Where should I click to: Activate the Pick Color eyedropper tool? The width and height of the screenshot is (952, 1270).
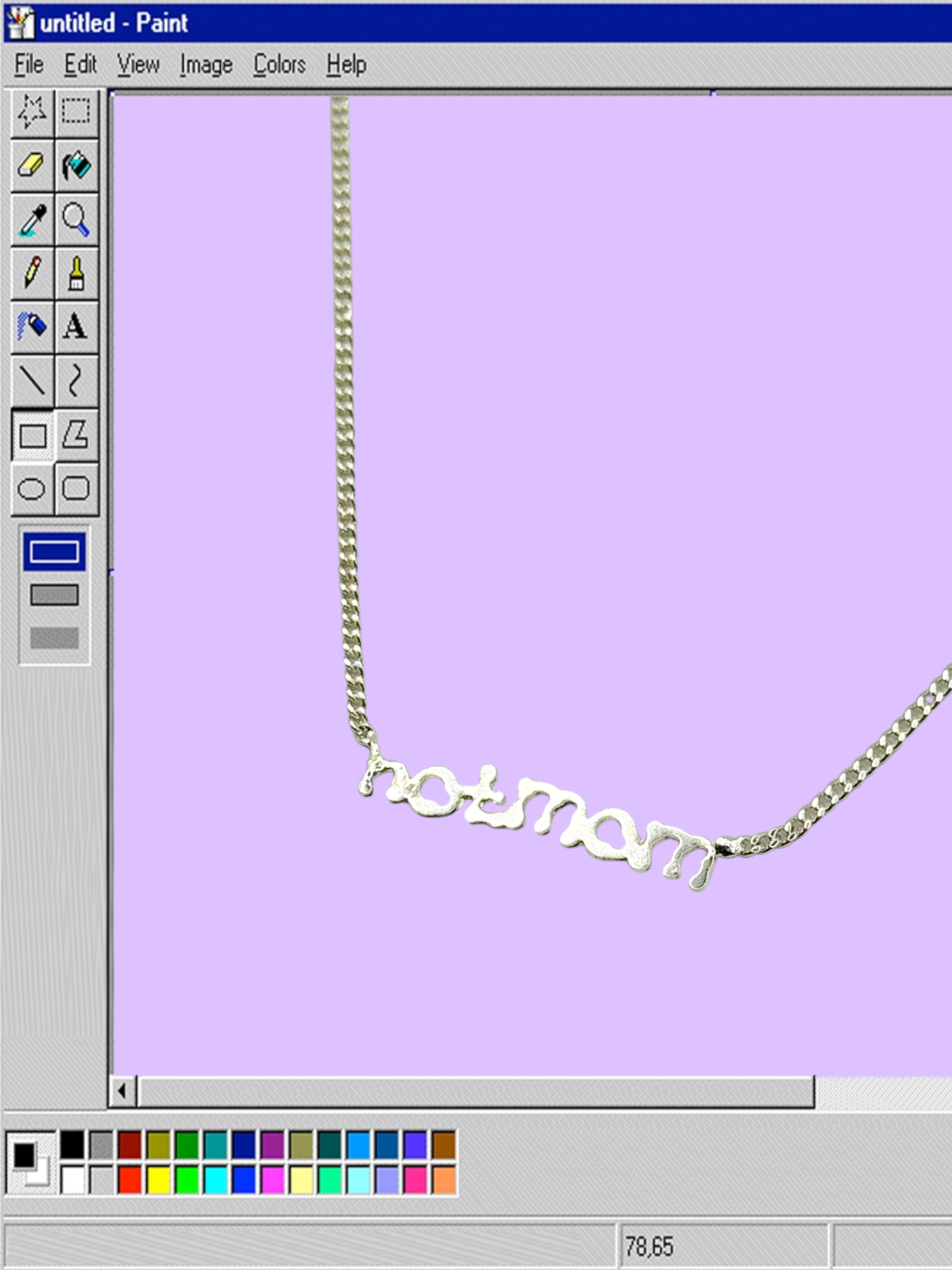pos(32,220)
